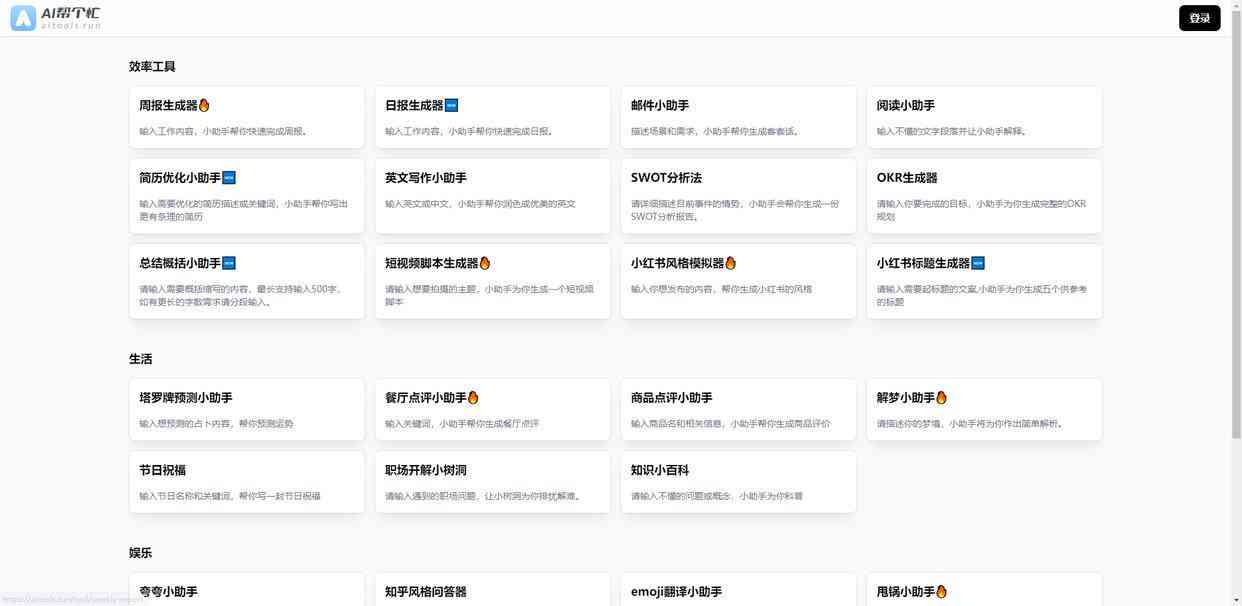1242x606 pixels.
Task: Click description 输入想预测的占卜内容，帮你预测运势
Action: (x=216, y=423)
